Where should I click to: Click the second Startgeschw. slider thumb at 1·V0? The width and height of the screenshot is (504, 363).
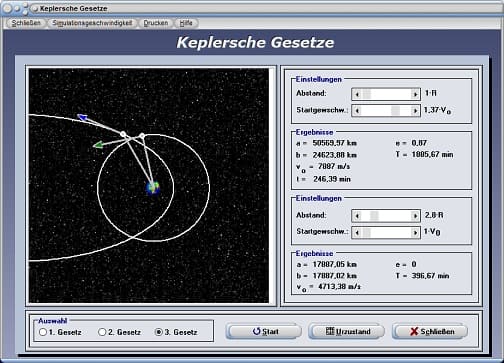367,232
